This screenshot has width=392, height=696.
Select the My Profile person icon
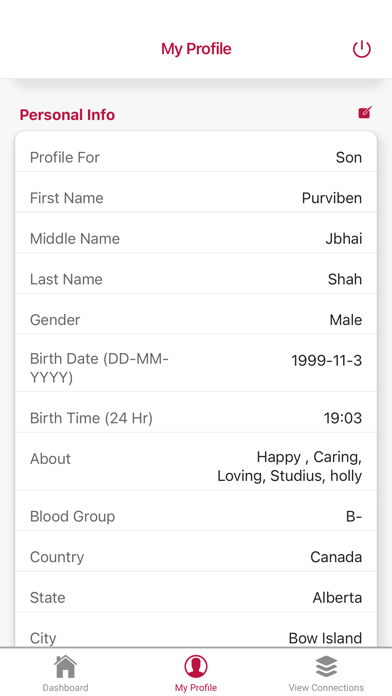(196, 666)
